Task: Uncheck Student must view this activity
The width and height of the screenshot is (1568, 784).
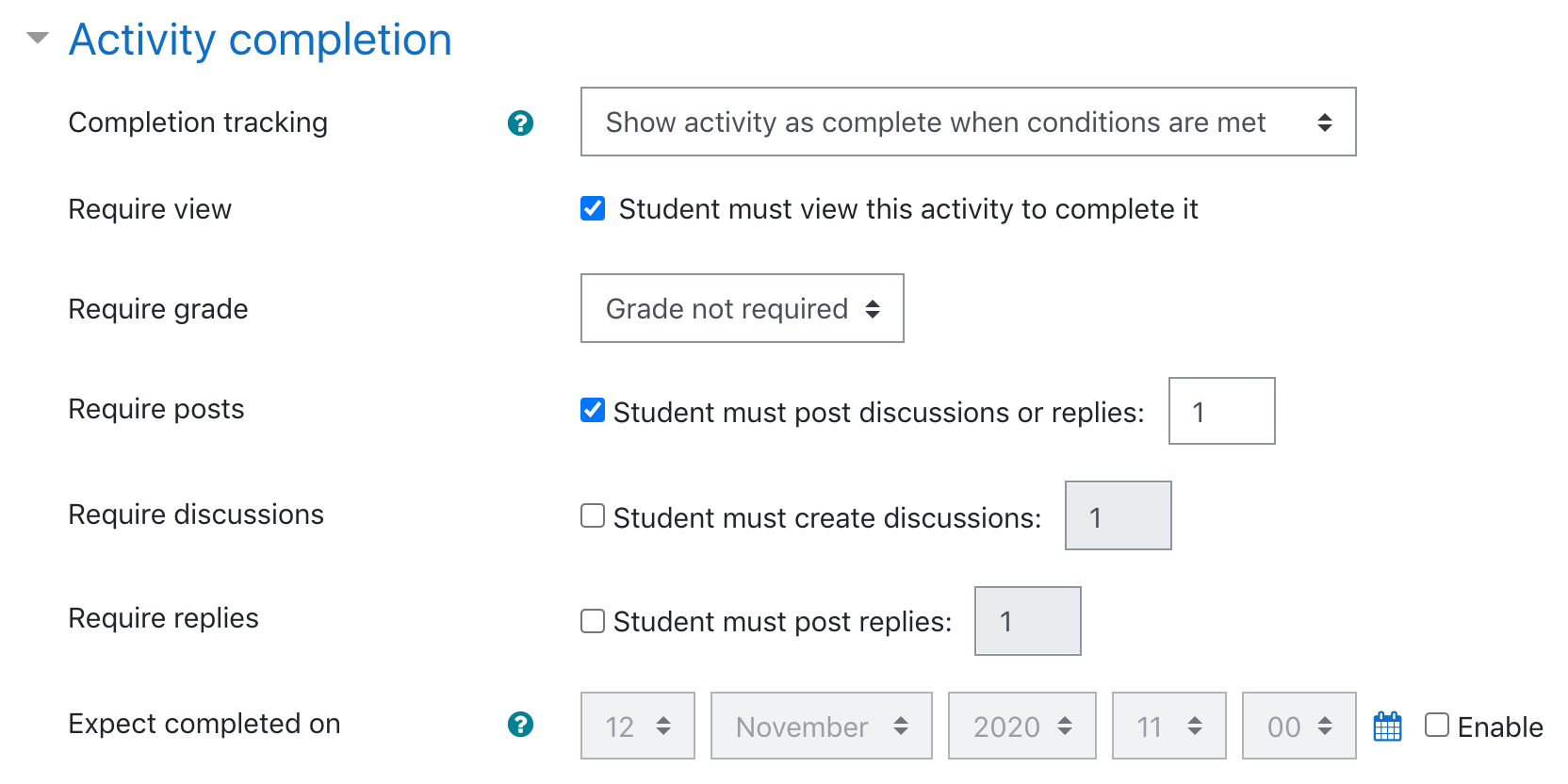Action: pos(593,208)
